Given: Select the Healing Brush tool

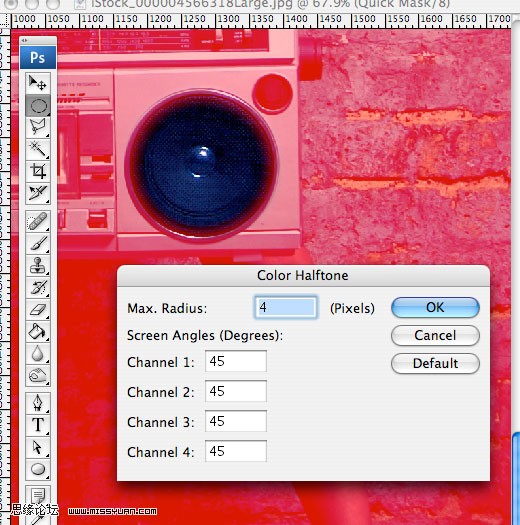Looking at the screenshot, I should (38, 222).
